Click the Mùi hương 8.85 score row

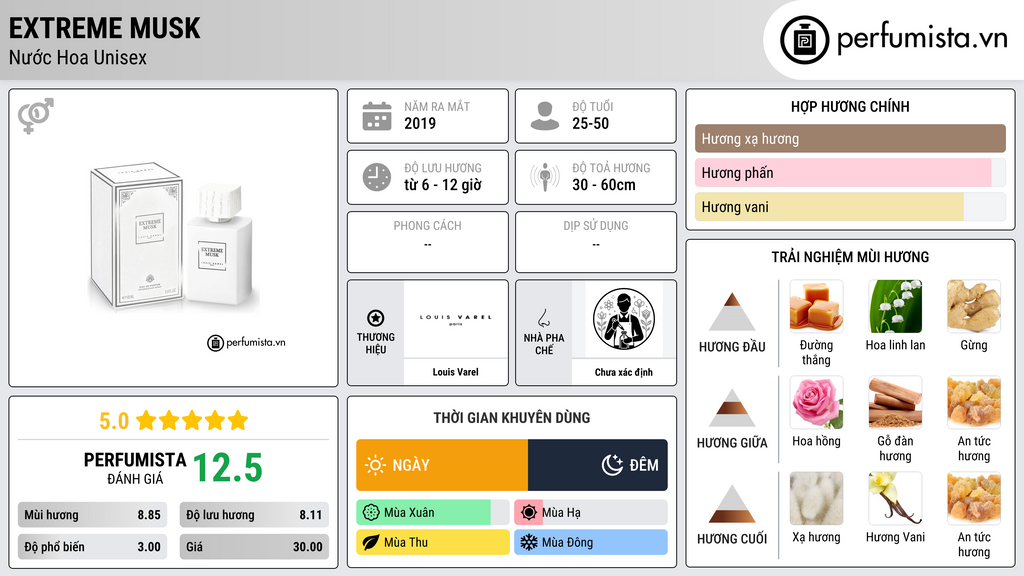click(92, 515)
